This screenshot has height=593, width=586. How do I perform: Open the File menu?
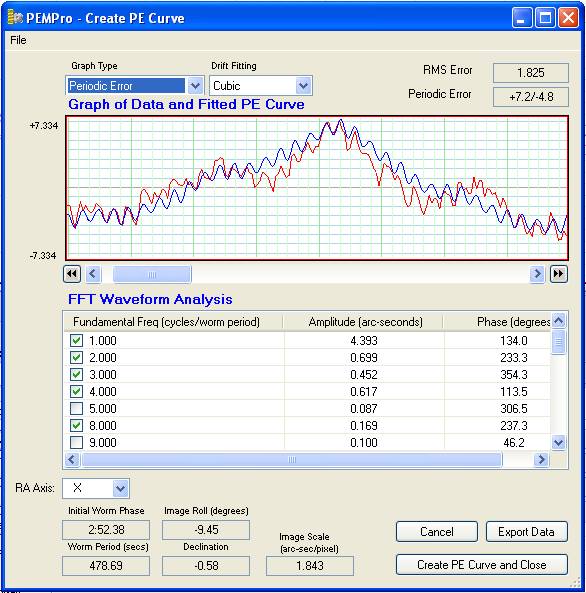click(x=18, y=40)
